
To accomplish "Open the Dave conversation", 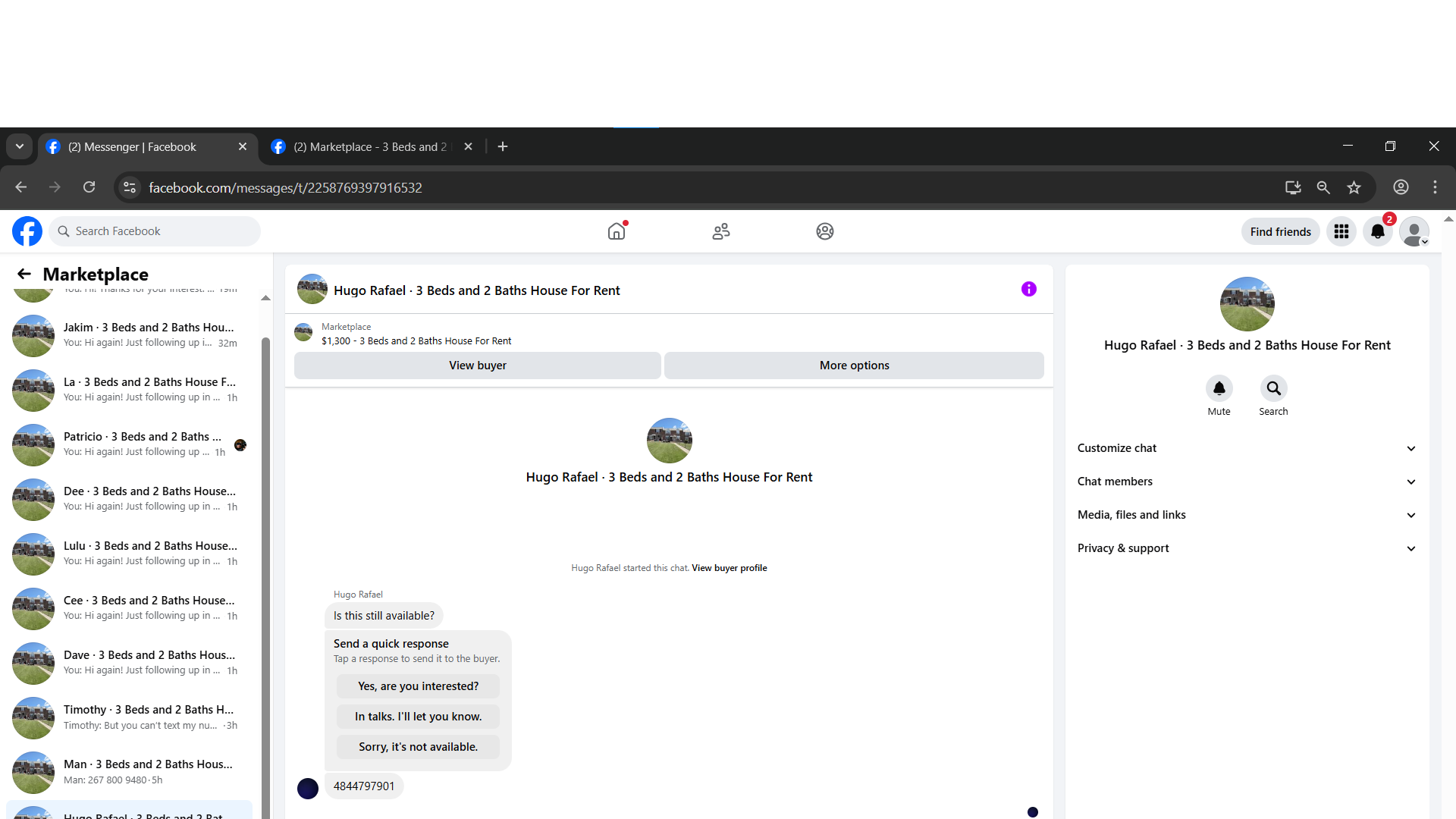I will [x=129, y=663].
